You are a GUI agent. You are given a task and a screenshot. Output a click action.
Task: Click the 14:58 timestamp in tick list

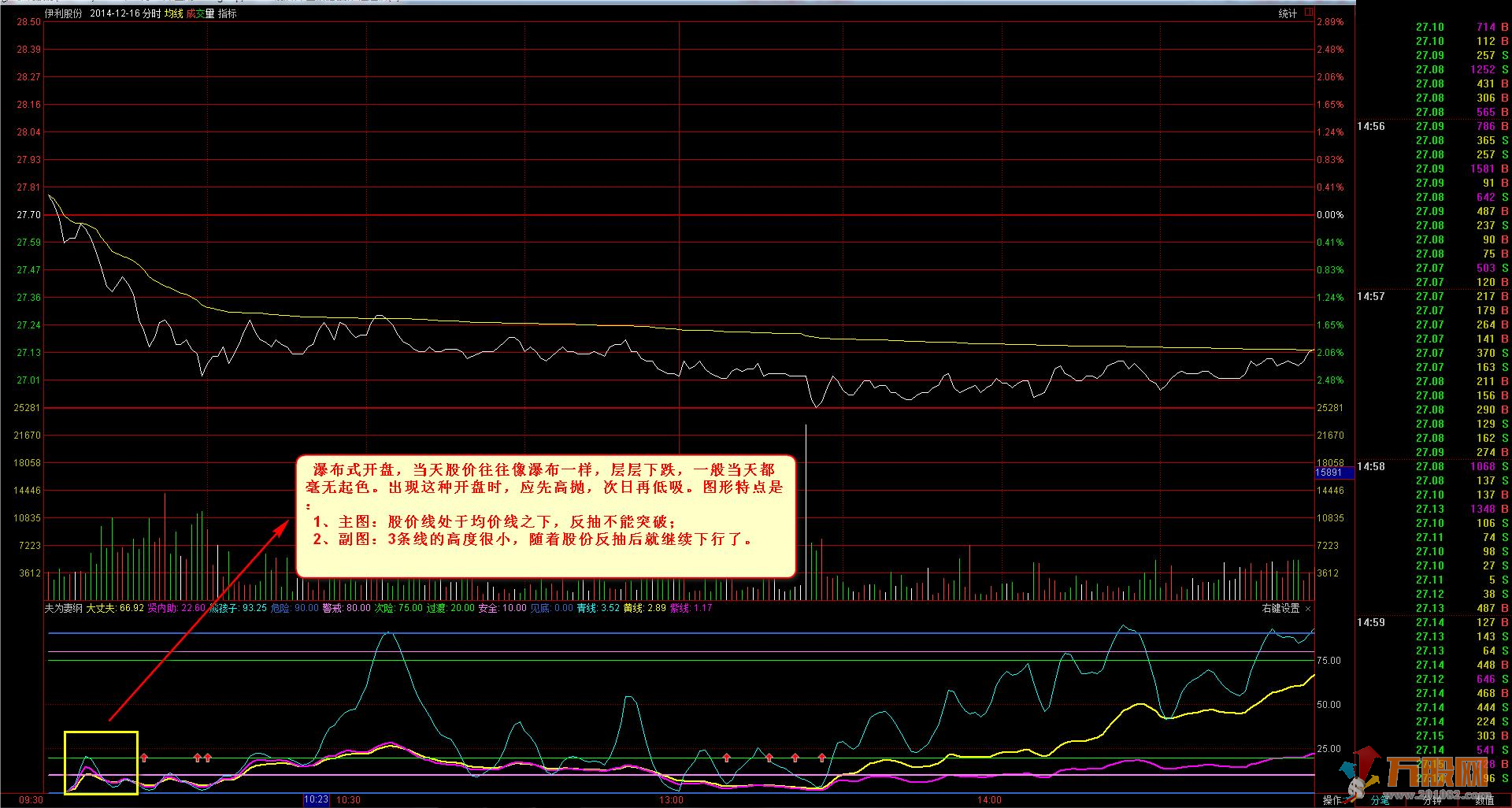1371,467
